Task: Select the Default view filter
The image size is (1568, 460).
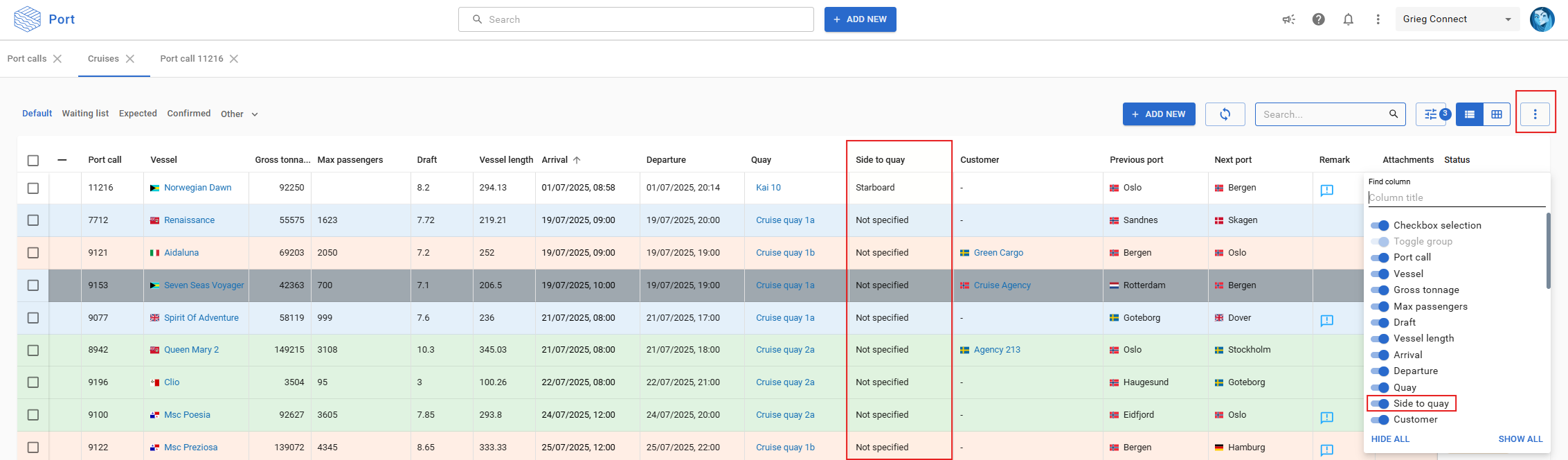Action: tap(37, 114)
